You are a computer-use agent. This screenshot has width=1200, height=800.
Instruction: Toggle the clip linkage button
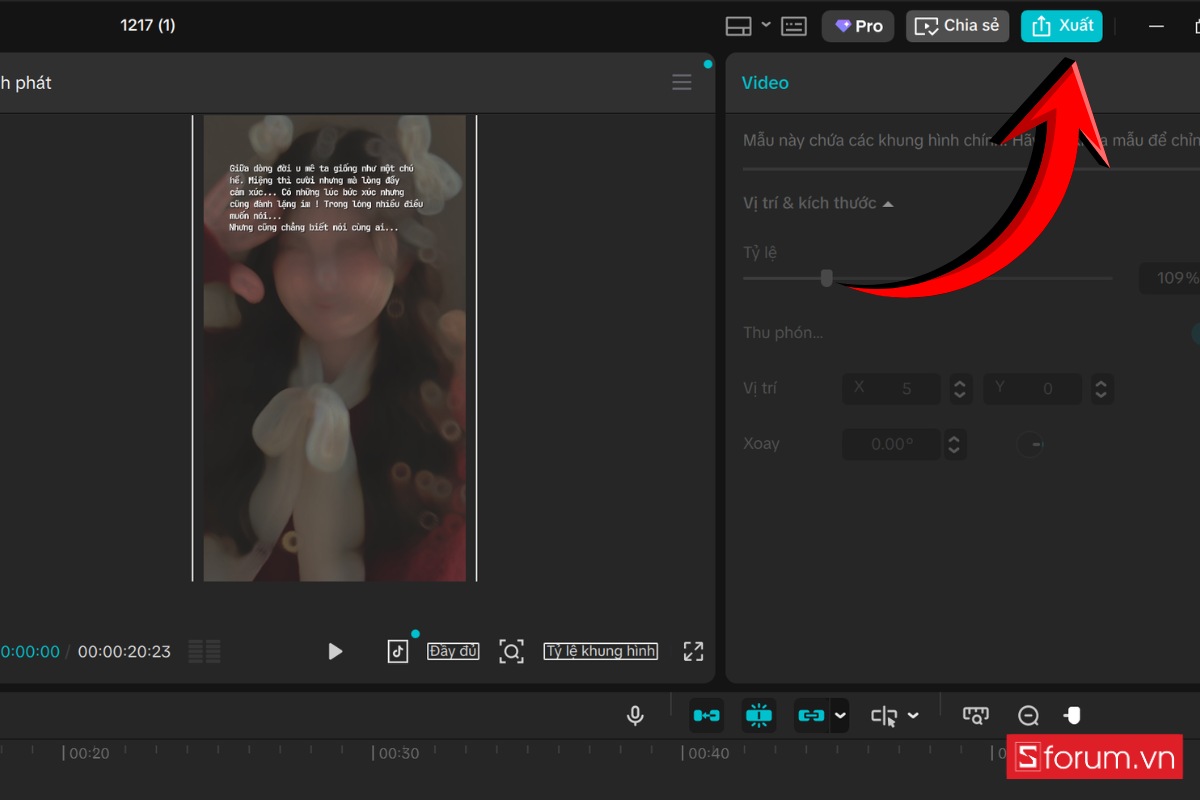point(810,716)
